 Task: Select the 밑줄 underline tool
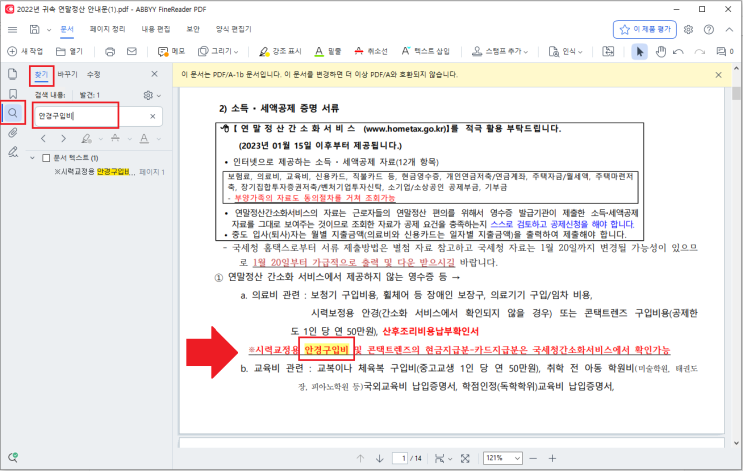click(328, 51)
